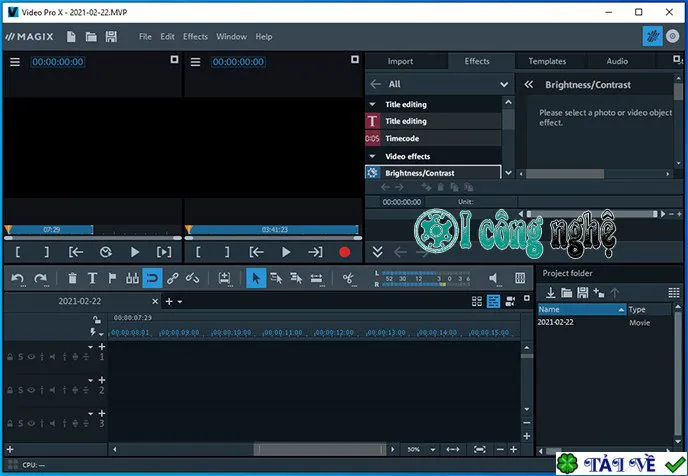This screenshot has height=476, width=688.
Task: Open the 50% zoom level dropdown
Action: [433, 450]
